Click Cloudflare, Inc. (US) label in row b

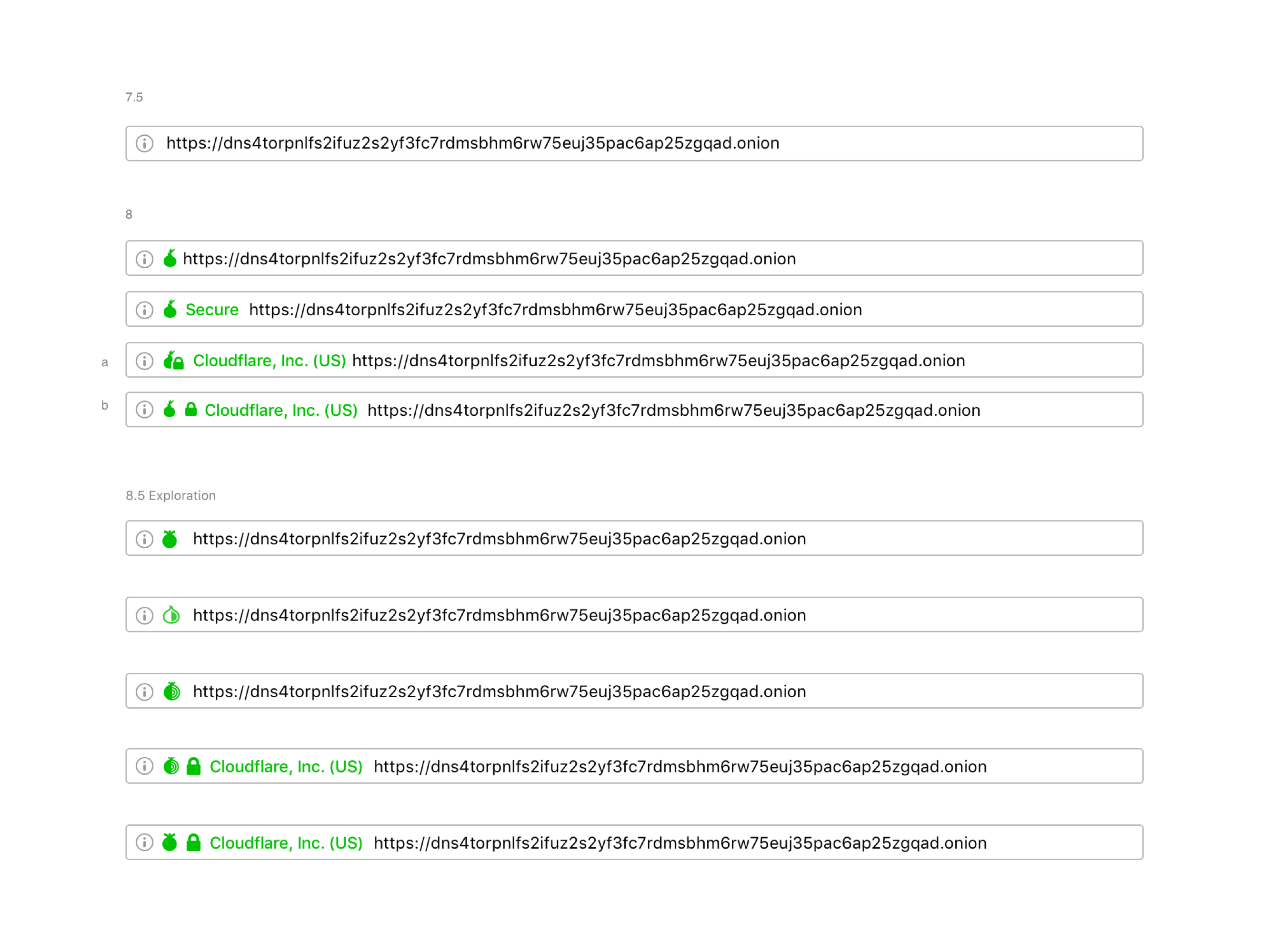[x=281, y=410]
